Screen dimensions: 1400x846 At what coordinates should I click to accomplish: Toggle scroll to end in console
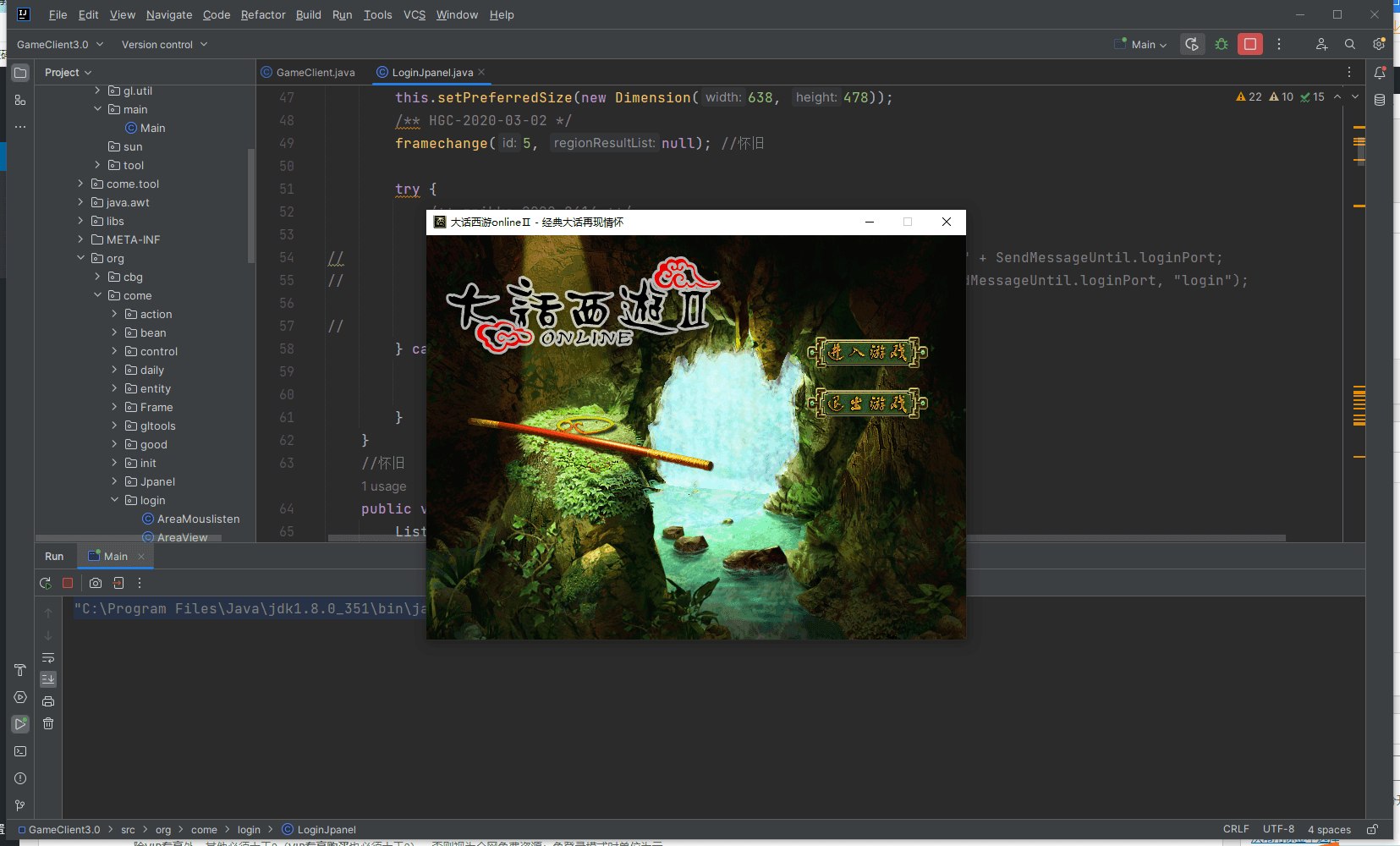pyautogui.click(x=48, y=679)
